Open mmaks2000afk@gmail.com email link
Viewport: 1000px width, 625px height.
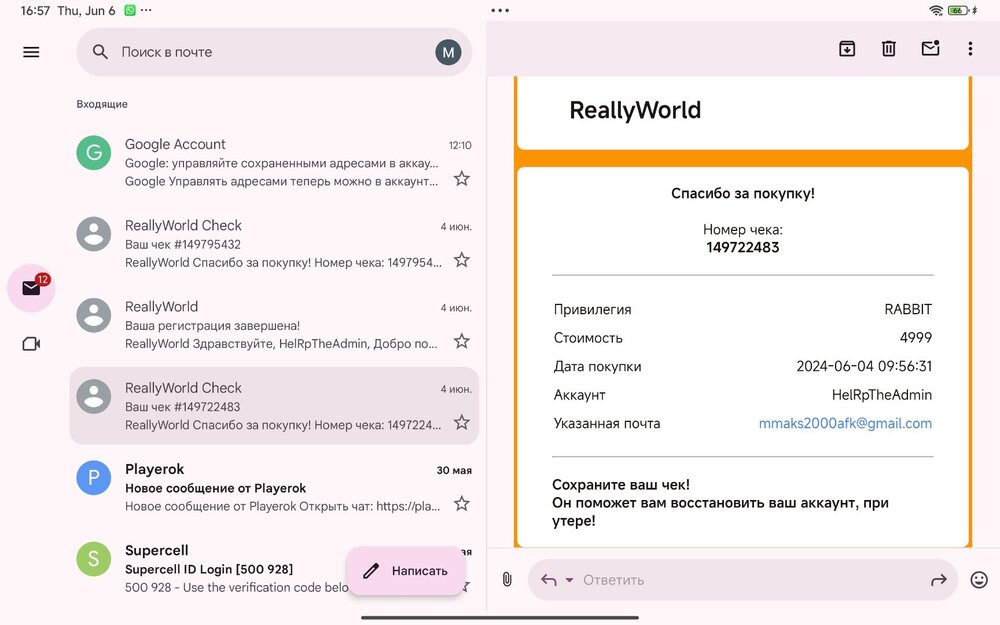pyautogui.click(x=845, y=423)
